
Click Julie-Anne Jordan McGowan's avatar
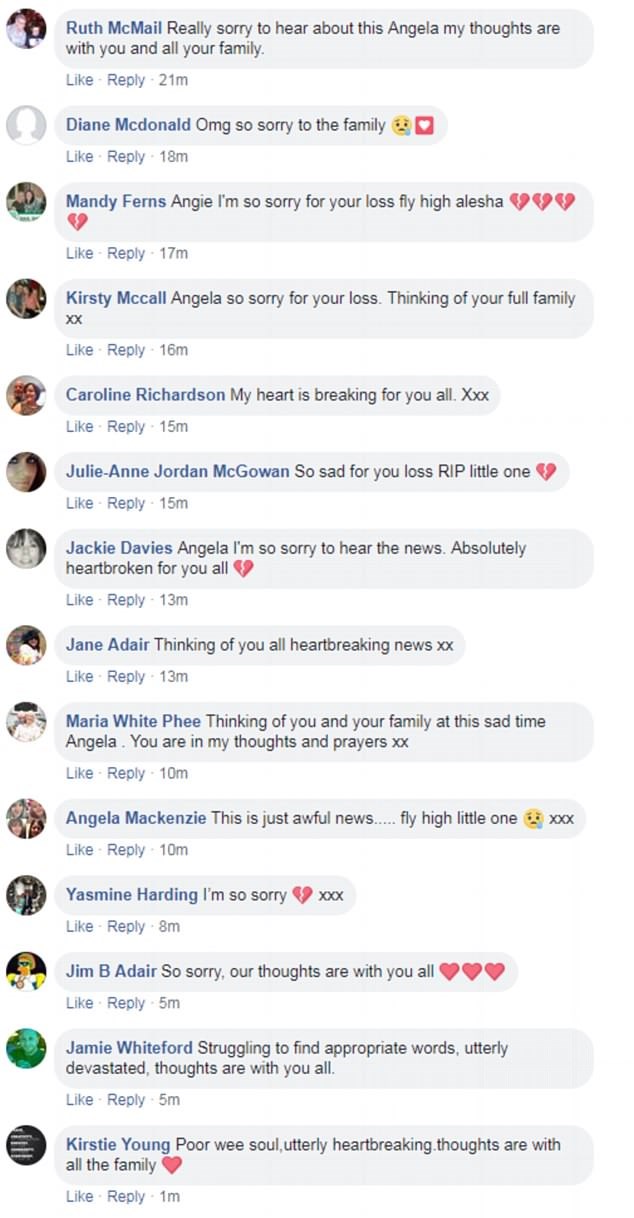tap(26, 472)
